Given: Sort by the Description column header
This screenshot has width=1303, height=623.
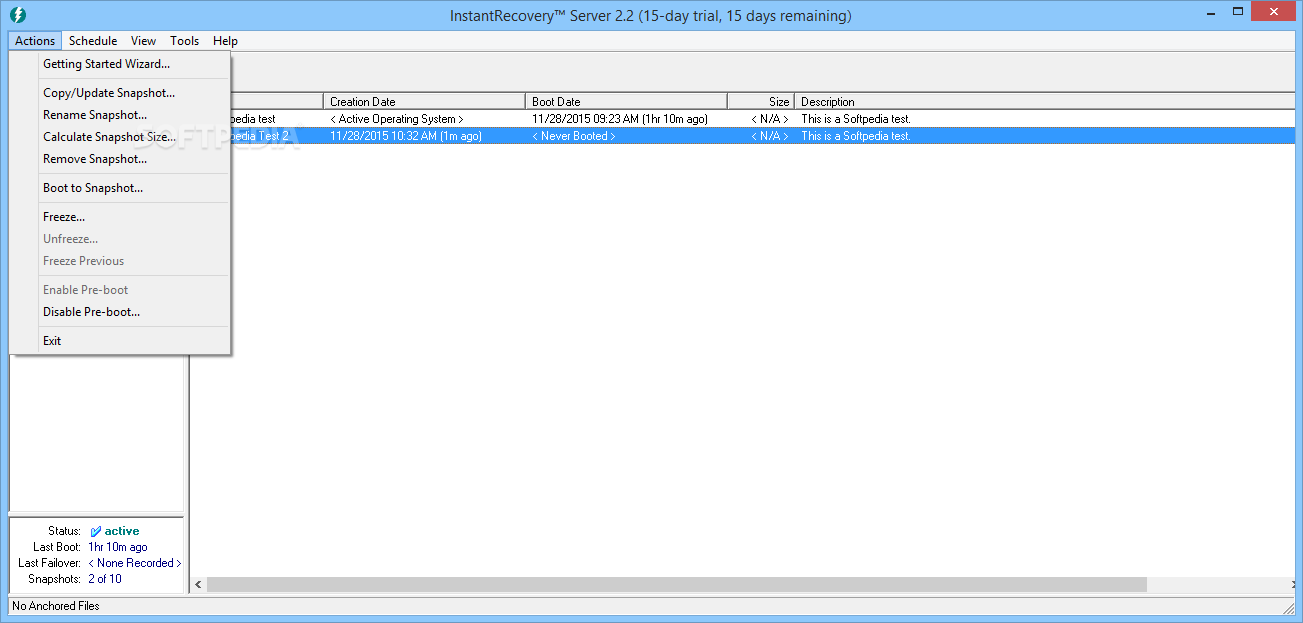Looking at the screenshot, I should (x=1047, y=101).
